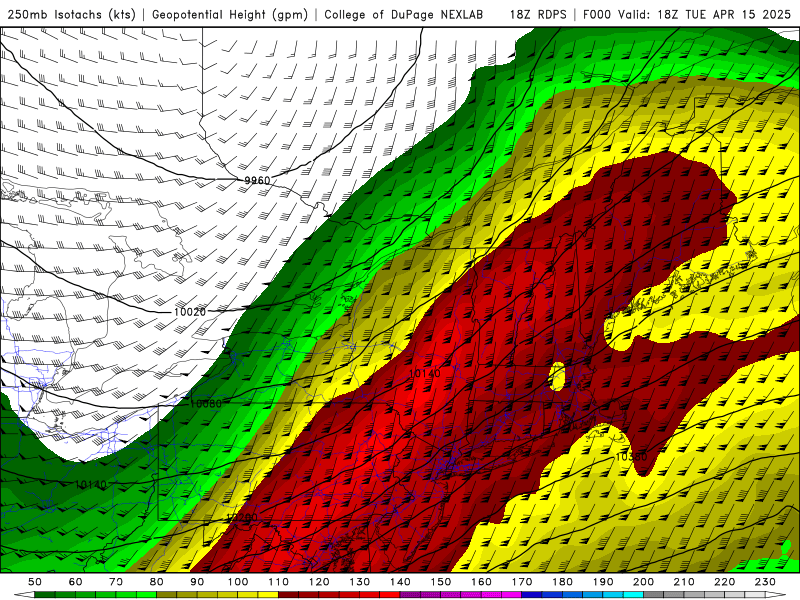Click the 190 value on the color scale
This screenshot has height=600, width=800.
point(603,582)
